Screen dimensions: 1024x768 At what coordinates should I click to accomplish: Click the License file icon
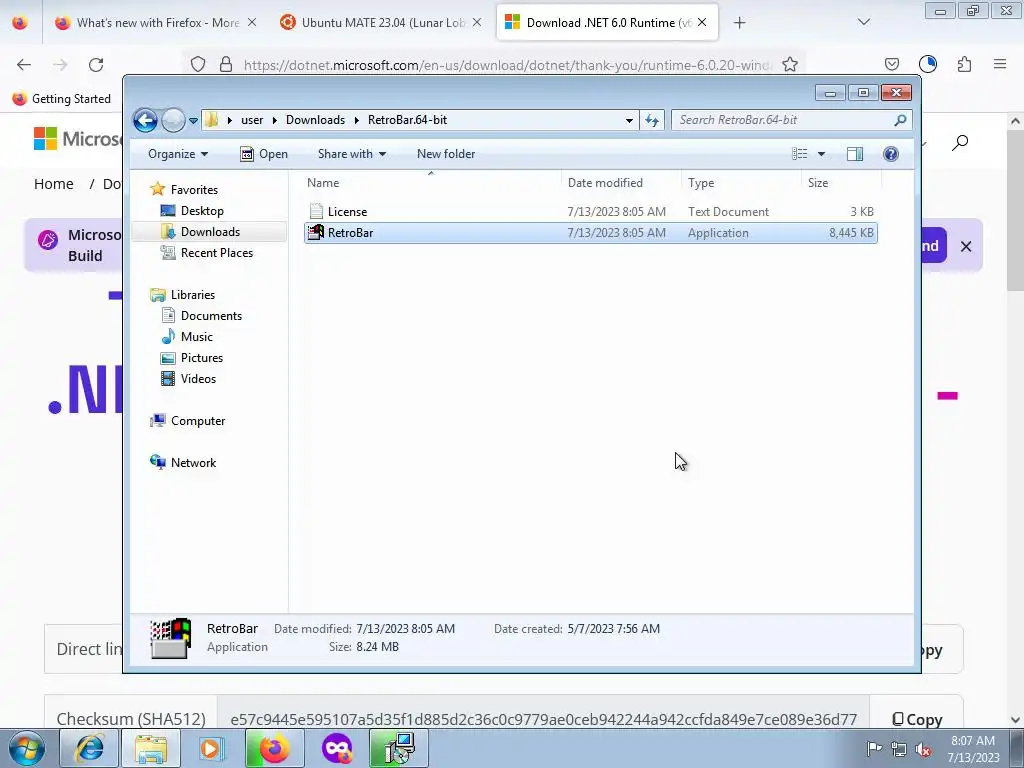pyautogui.click(x=316, y=211)
